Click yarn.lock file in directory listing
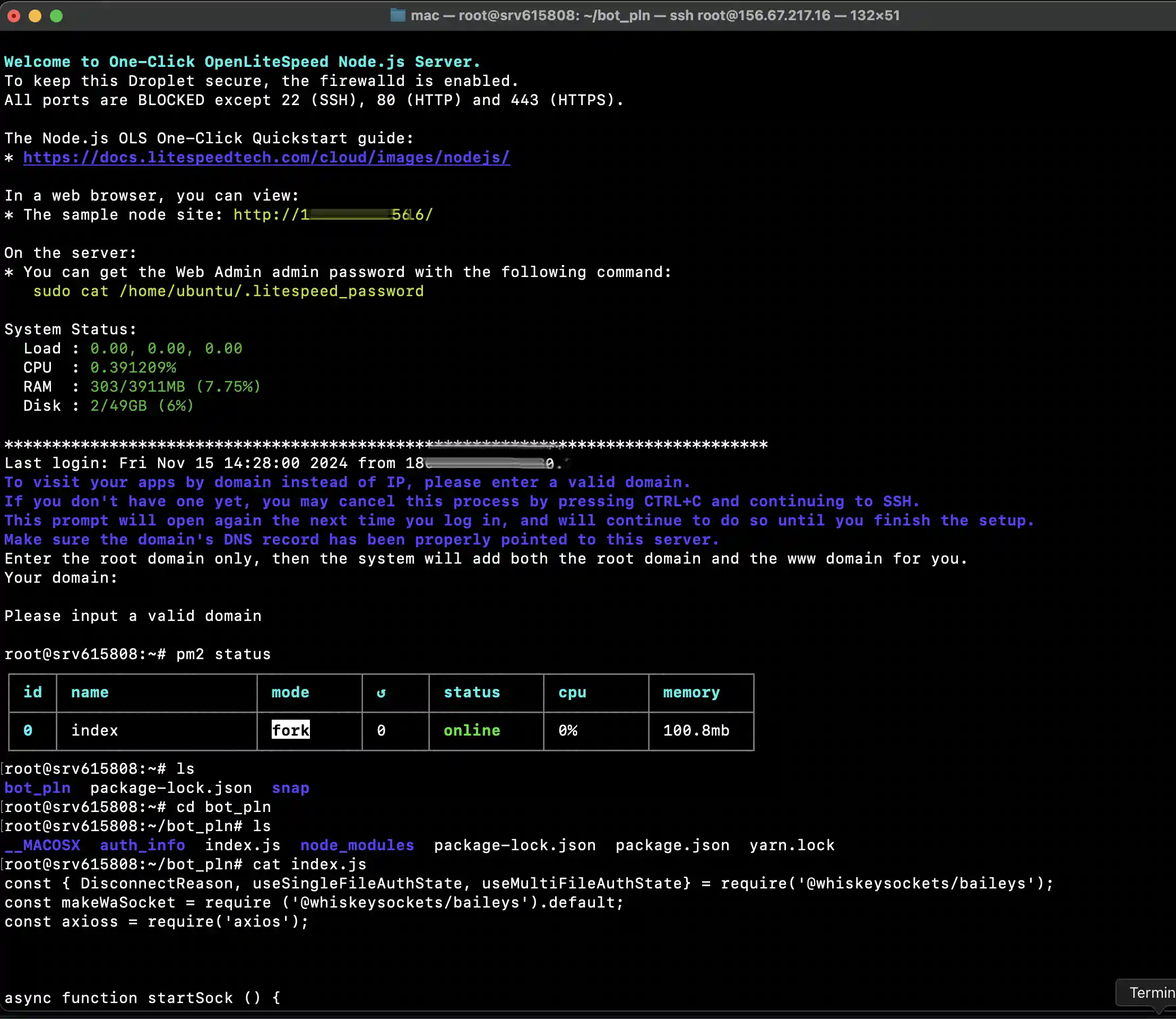The width and height of the screenshot is (1176, 1019). tap(792, 845)
